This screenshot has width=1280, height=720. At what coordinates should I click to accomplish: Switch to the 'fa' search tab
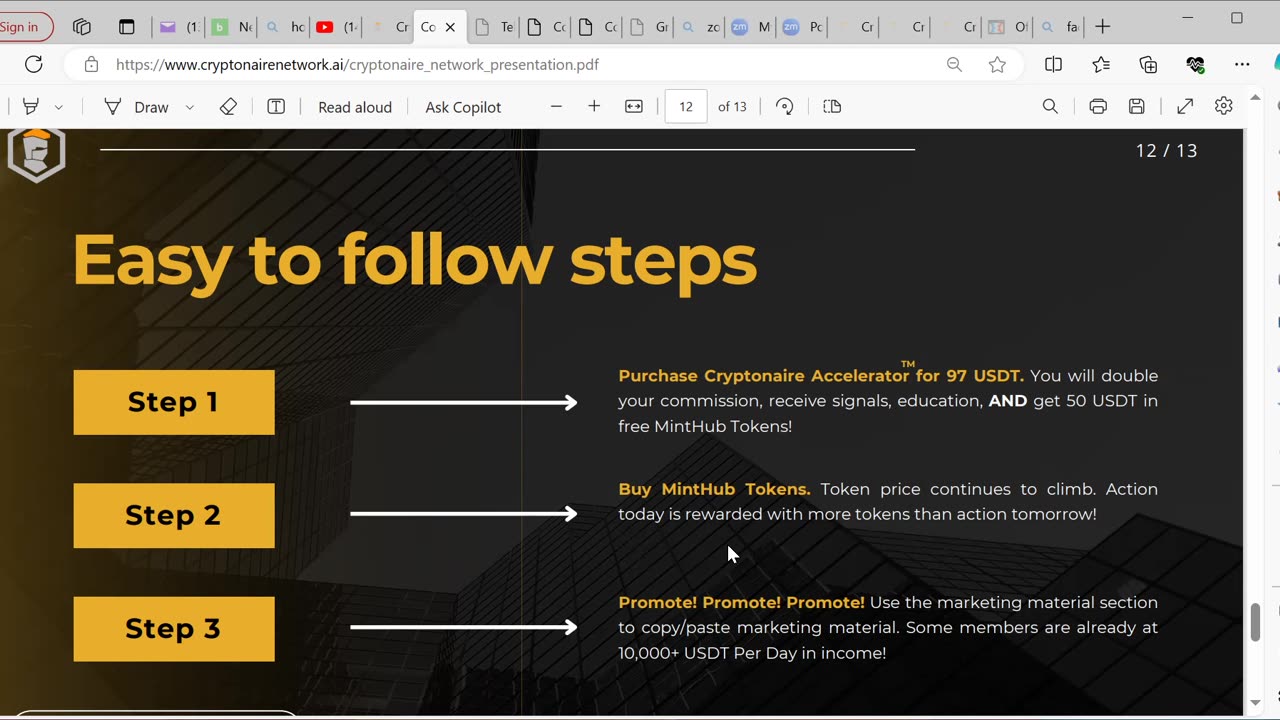pos(1059,27)
